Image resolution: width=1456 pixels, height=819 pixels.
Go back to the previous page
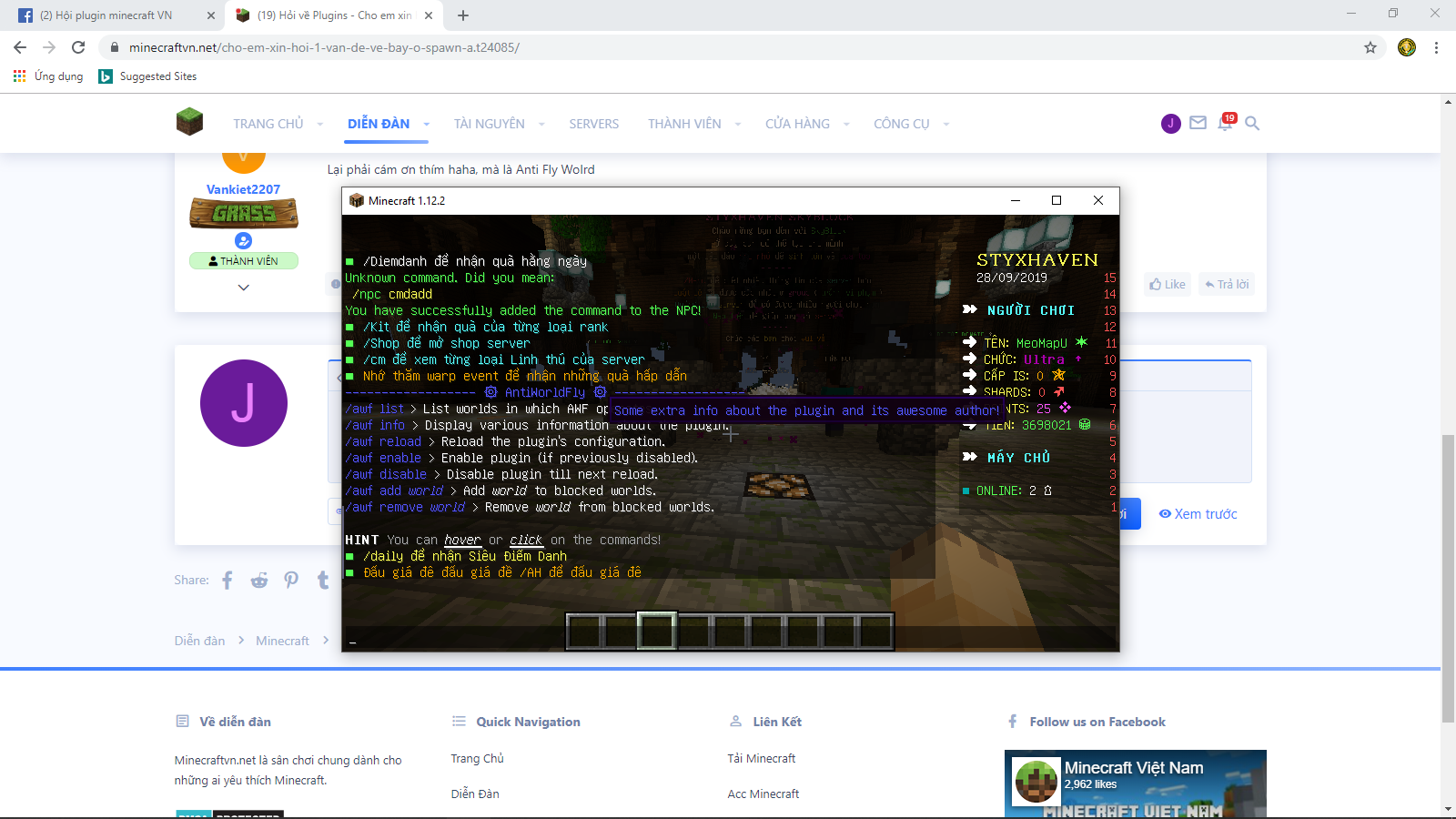pos(20,47)
